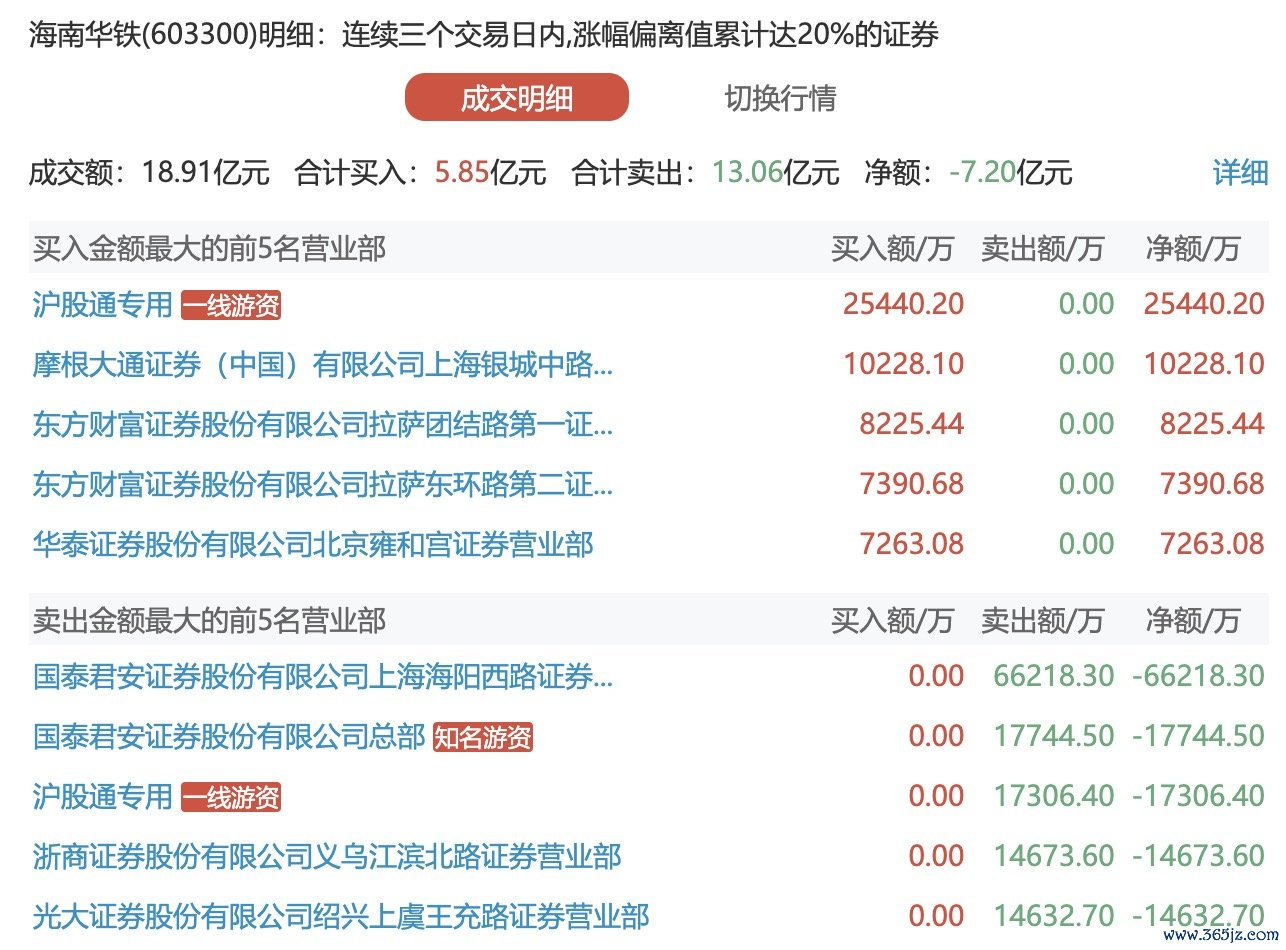Click the net amount -14632.70
The width and height of the screenshot is (1286, 950).
click(x=1198, y=916)
